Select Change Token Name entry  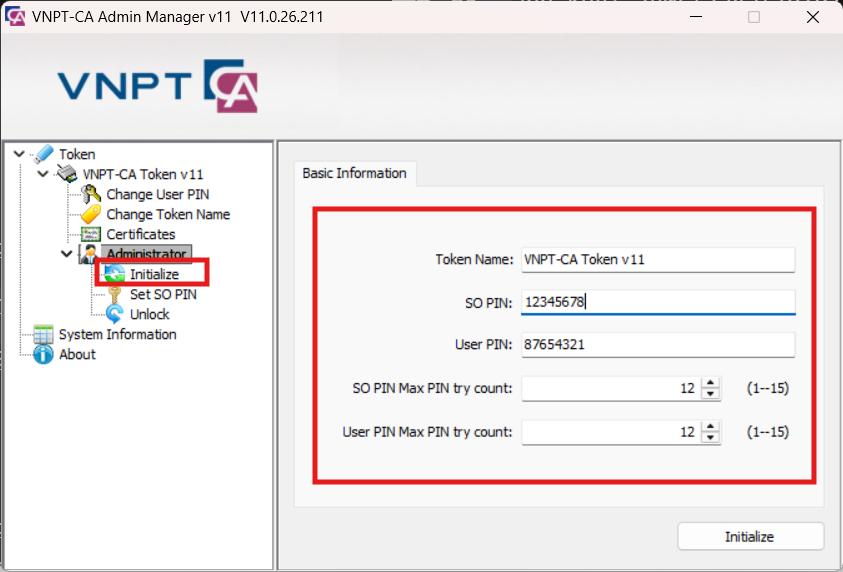pyautogui.click(x=168, y=214)
